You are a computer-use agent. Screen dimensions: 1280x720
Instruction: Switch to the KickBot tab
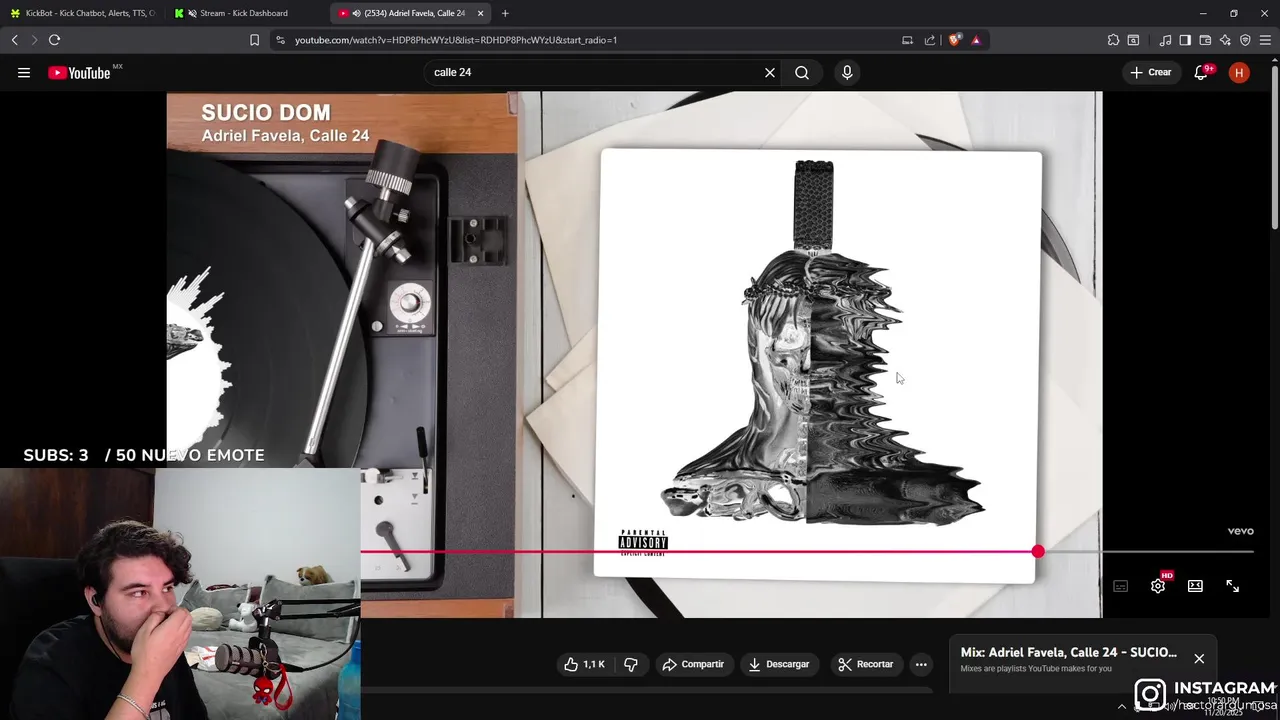pos(83,13)
